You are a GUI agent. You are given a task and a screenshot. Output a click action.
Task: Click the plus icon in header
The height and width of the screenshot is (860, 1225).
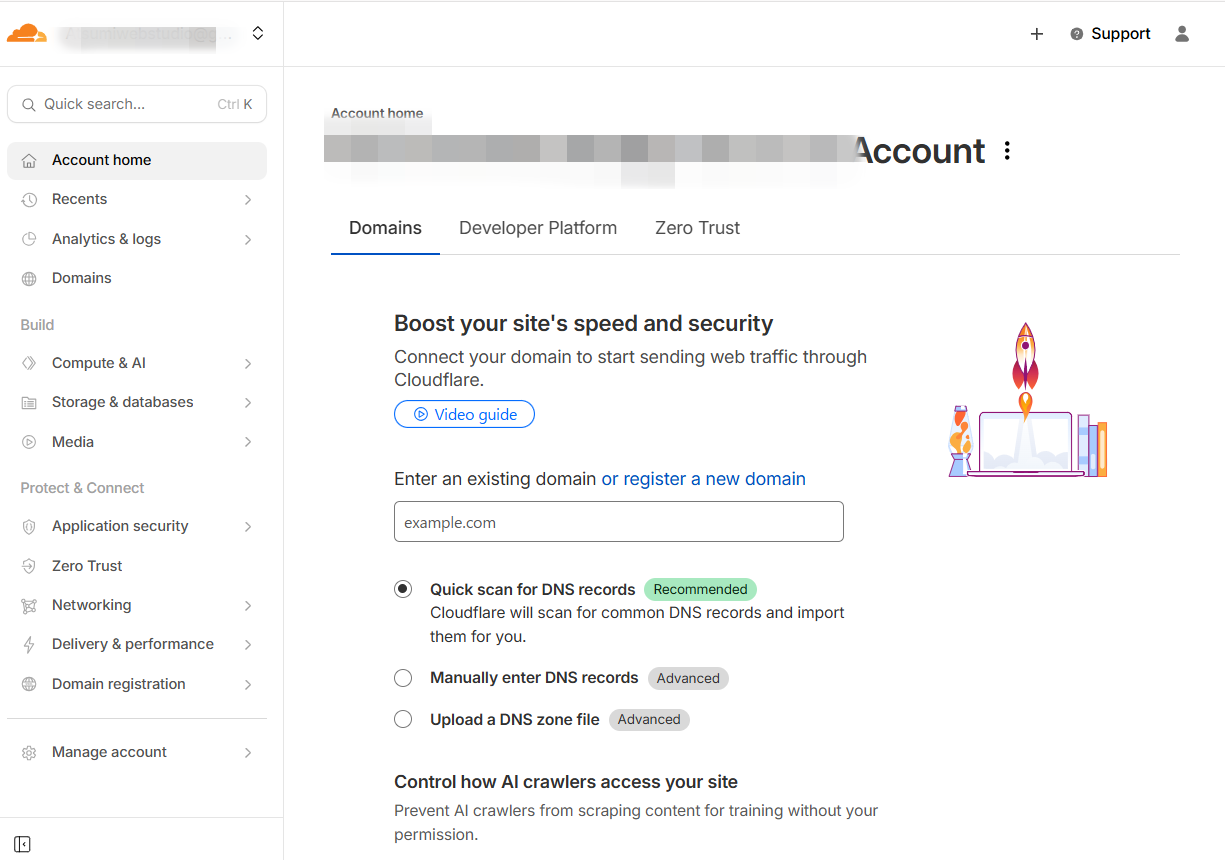click(1037, 34)
